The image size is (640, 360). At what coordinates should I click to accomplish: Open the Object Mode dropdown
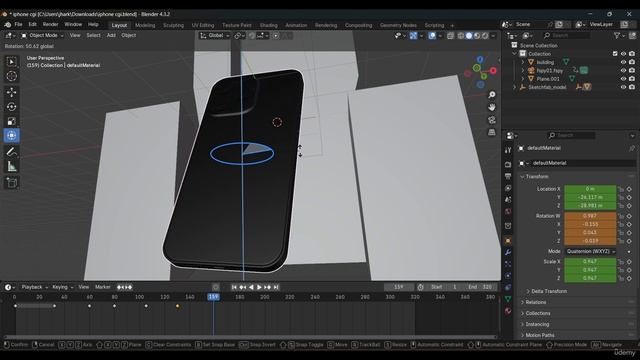click(x=42, y=36)
